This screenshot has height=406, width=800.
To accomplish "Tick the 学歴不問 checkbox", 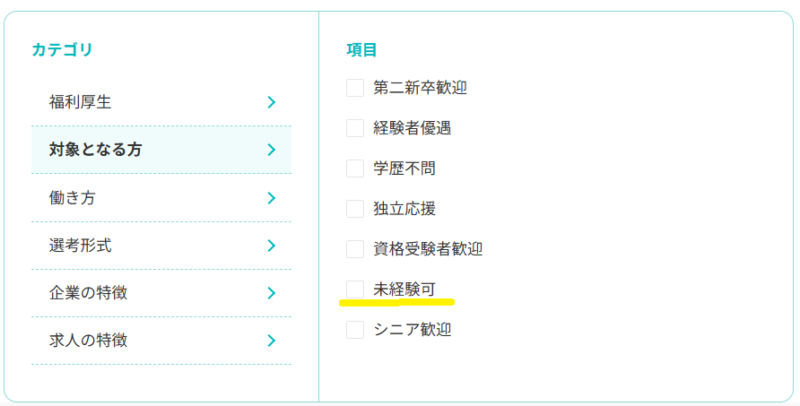I will pos(355,168).
